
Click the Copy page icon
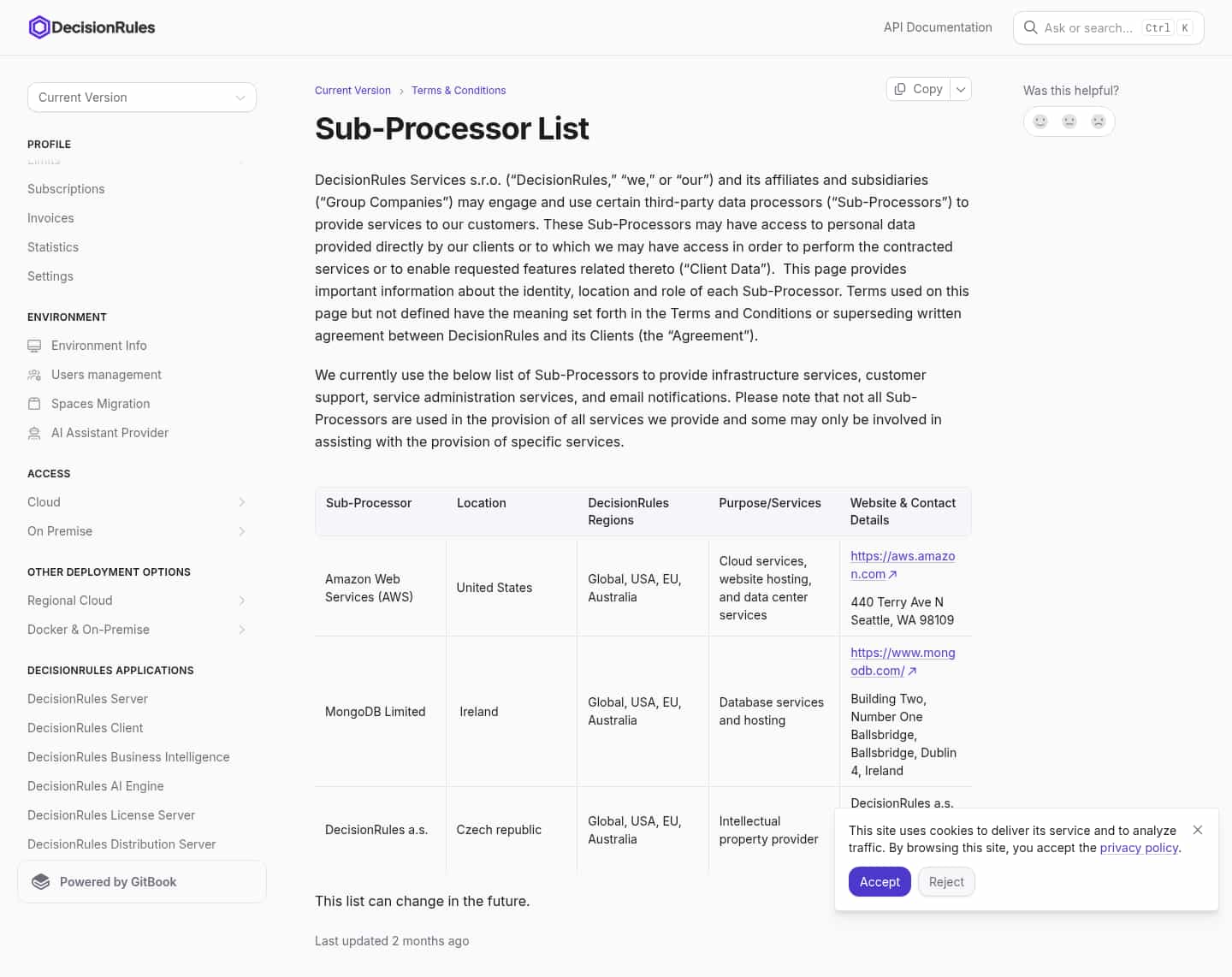[x=900, y=89]
